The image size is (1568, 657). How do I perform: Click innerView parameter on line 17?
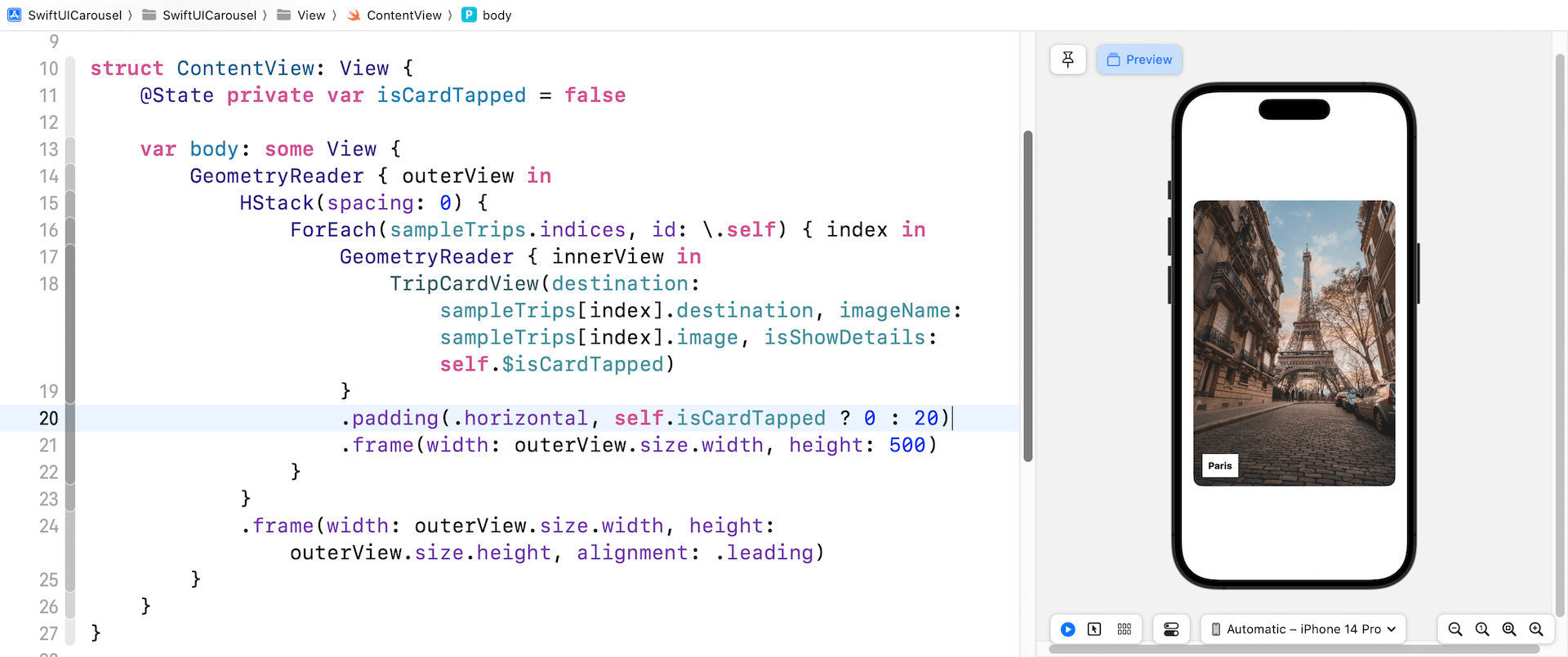coord(608,256)
